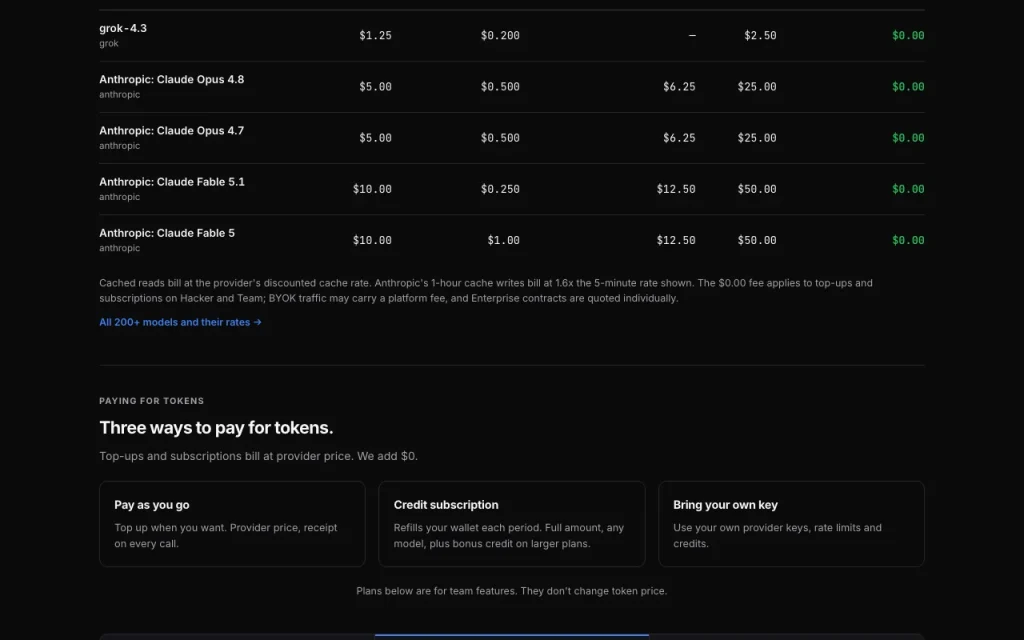Click the "anthropic" label under Claude Opus 4.8
The height and width of the screenshot is (640, 1024).
120,95
